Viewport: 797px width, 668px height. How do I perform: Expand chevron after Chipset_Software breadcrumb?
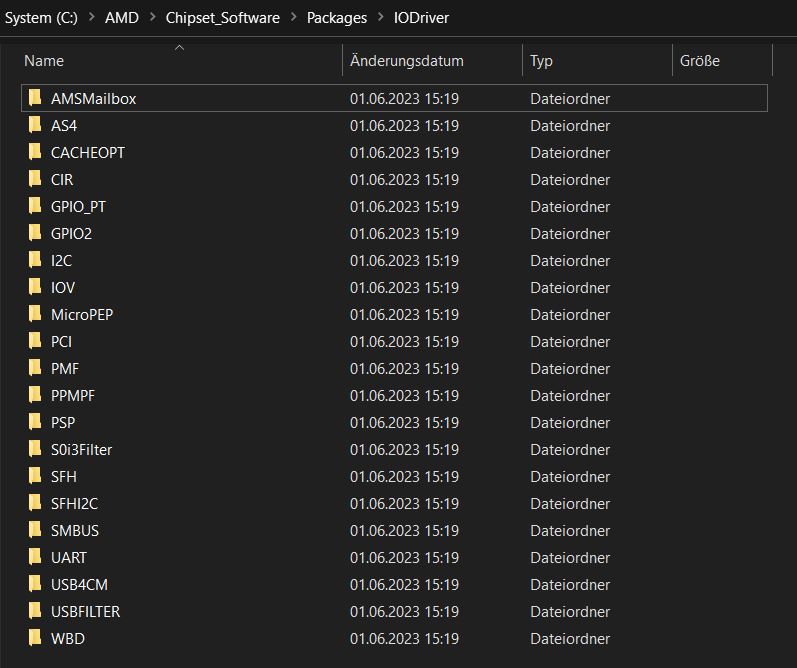(293, 17)
